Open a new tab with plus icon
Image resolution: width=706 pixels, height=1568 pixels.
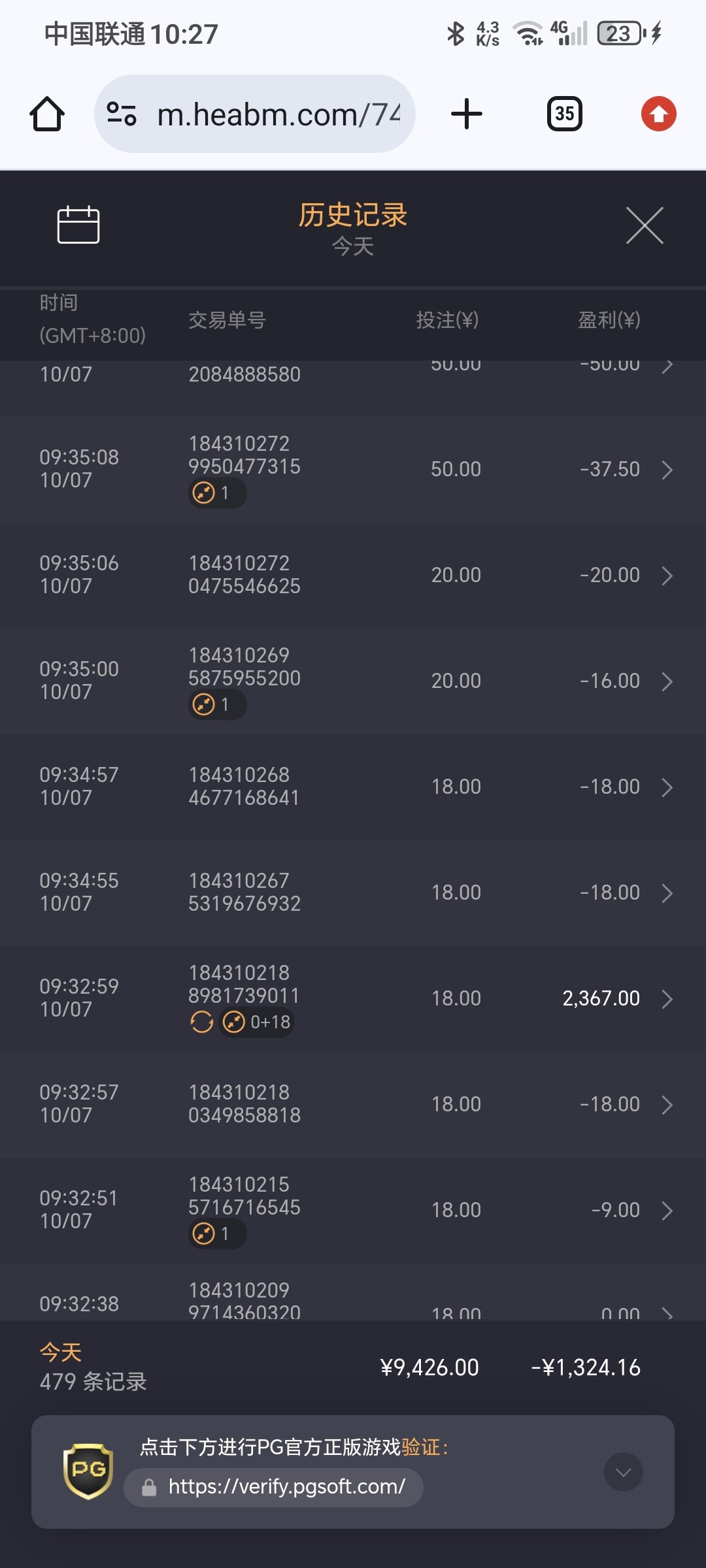[x=467, y=114]
